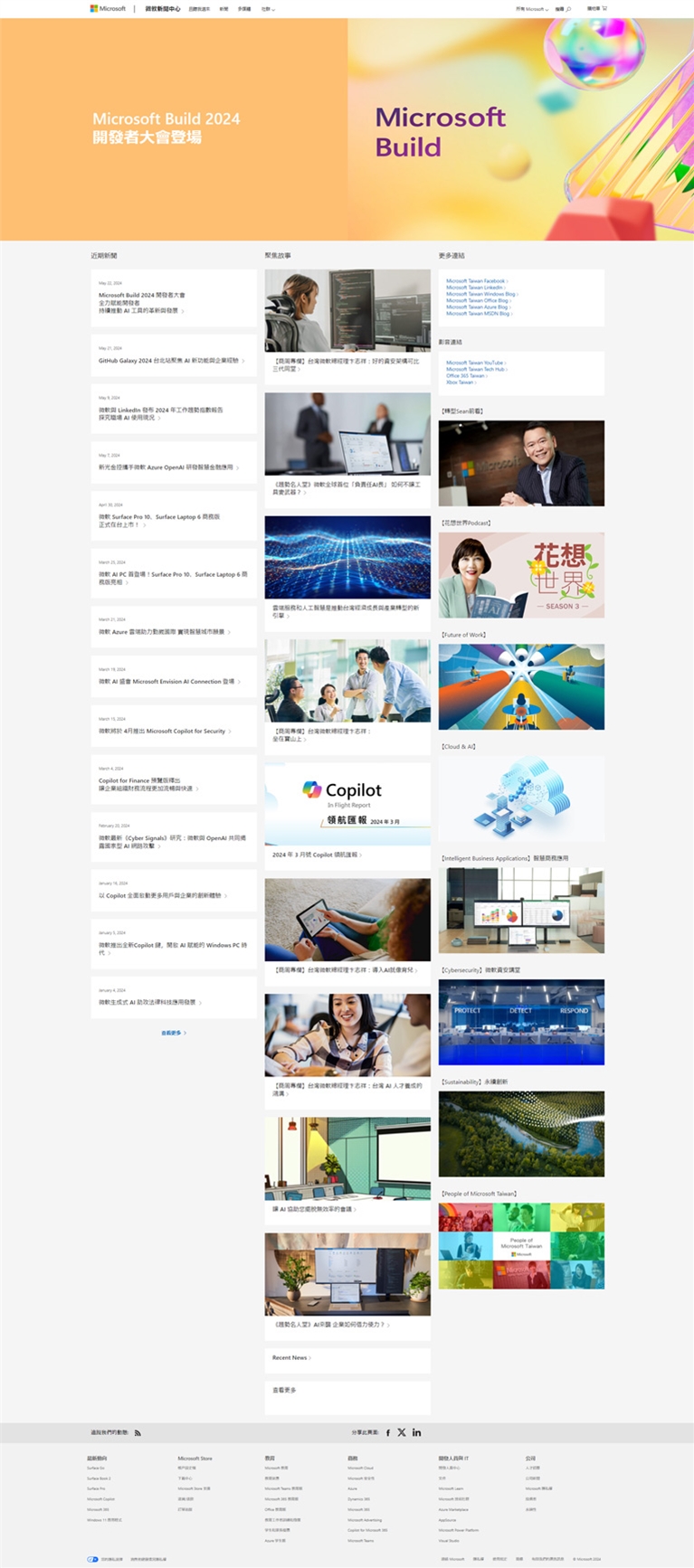This screenshot has height=1568, width=694.
Task: Open 微軟 AI PC 首登場 news item
Action: (174, 573)
